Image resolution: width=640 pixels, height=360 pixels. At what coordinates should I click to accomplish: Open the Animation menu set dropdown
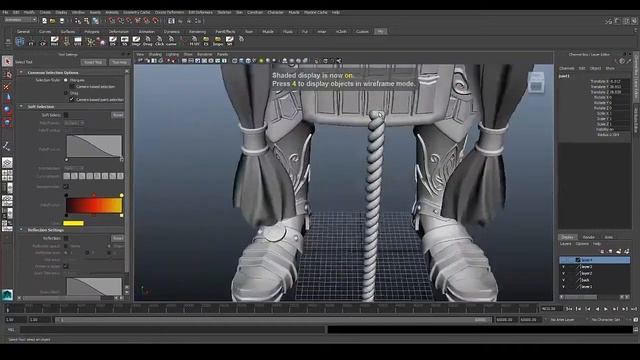tap(20, 20)
